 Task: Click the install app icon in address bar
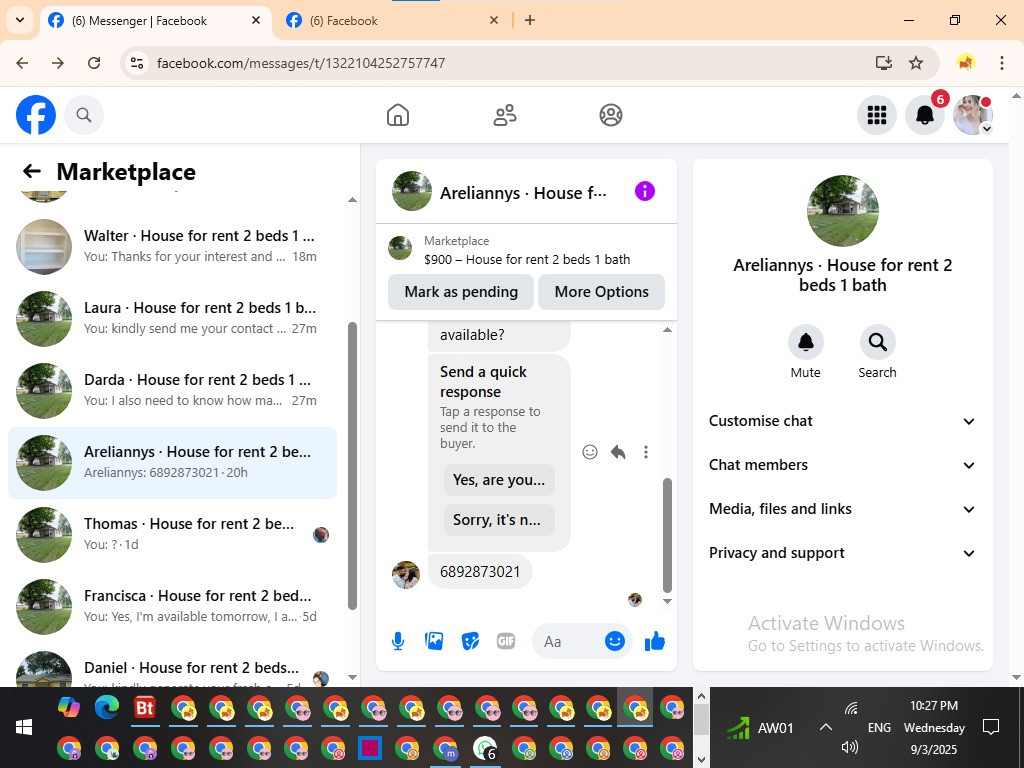[x=884, y=63]
